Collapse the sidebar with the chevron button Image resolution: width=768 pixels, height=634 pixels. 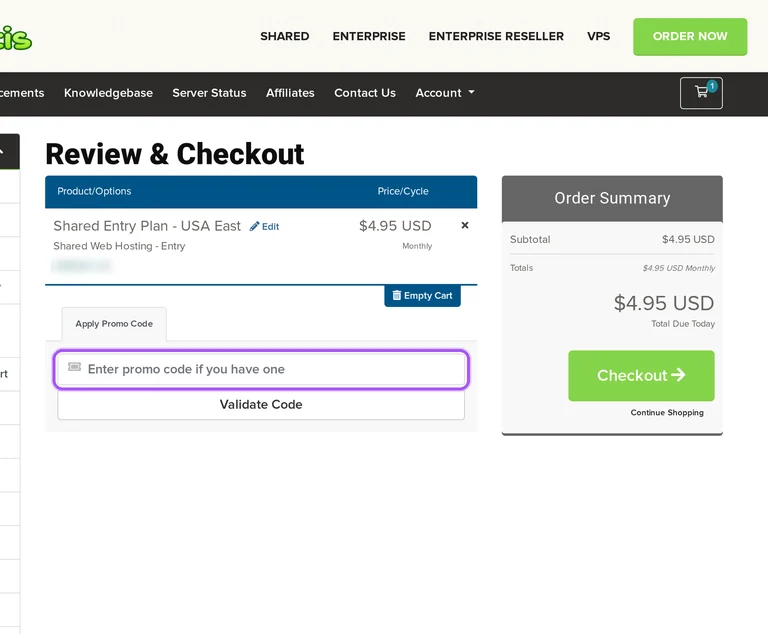tap(9, 151)
